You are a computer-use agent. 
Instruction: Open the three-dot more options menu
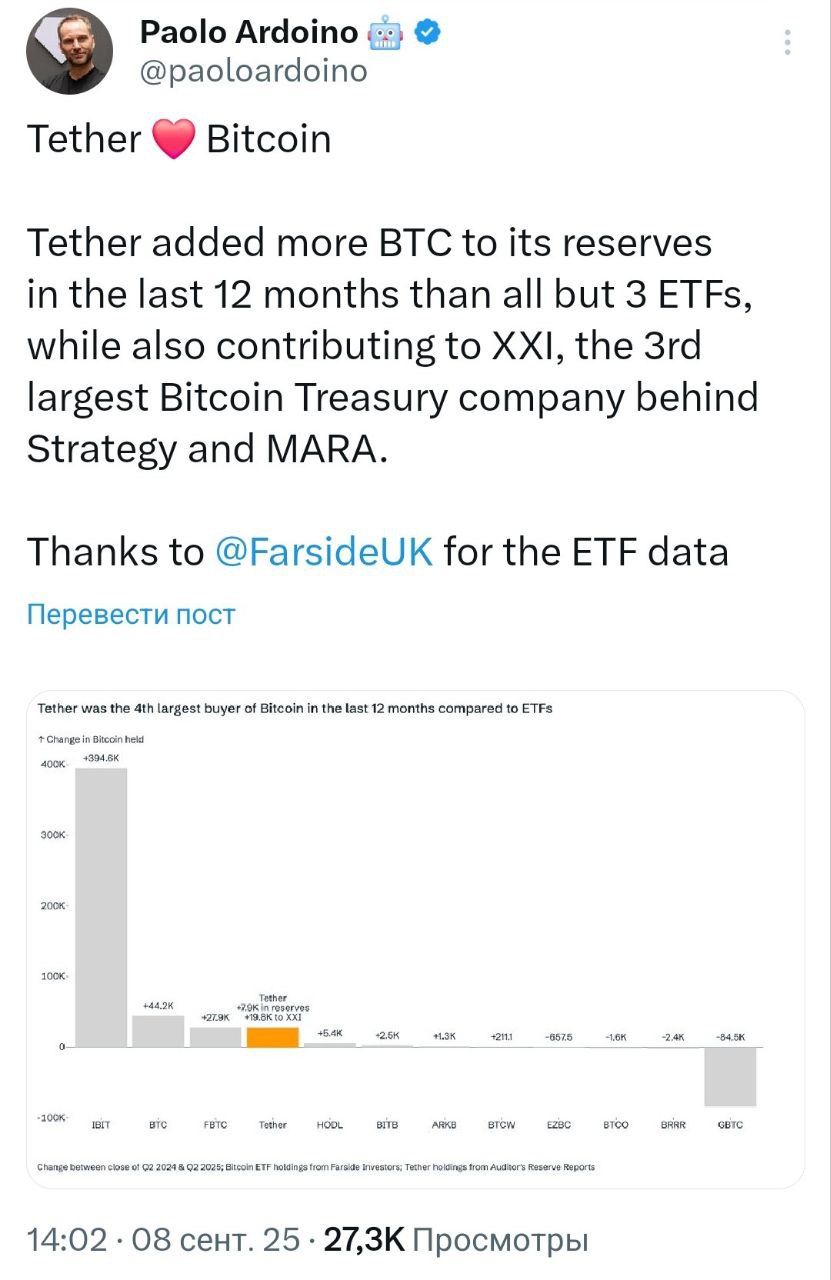point(788,43)
